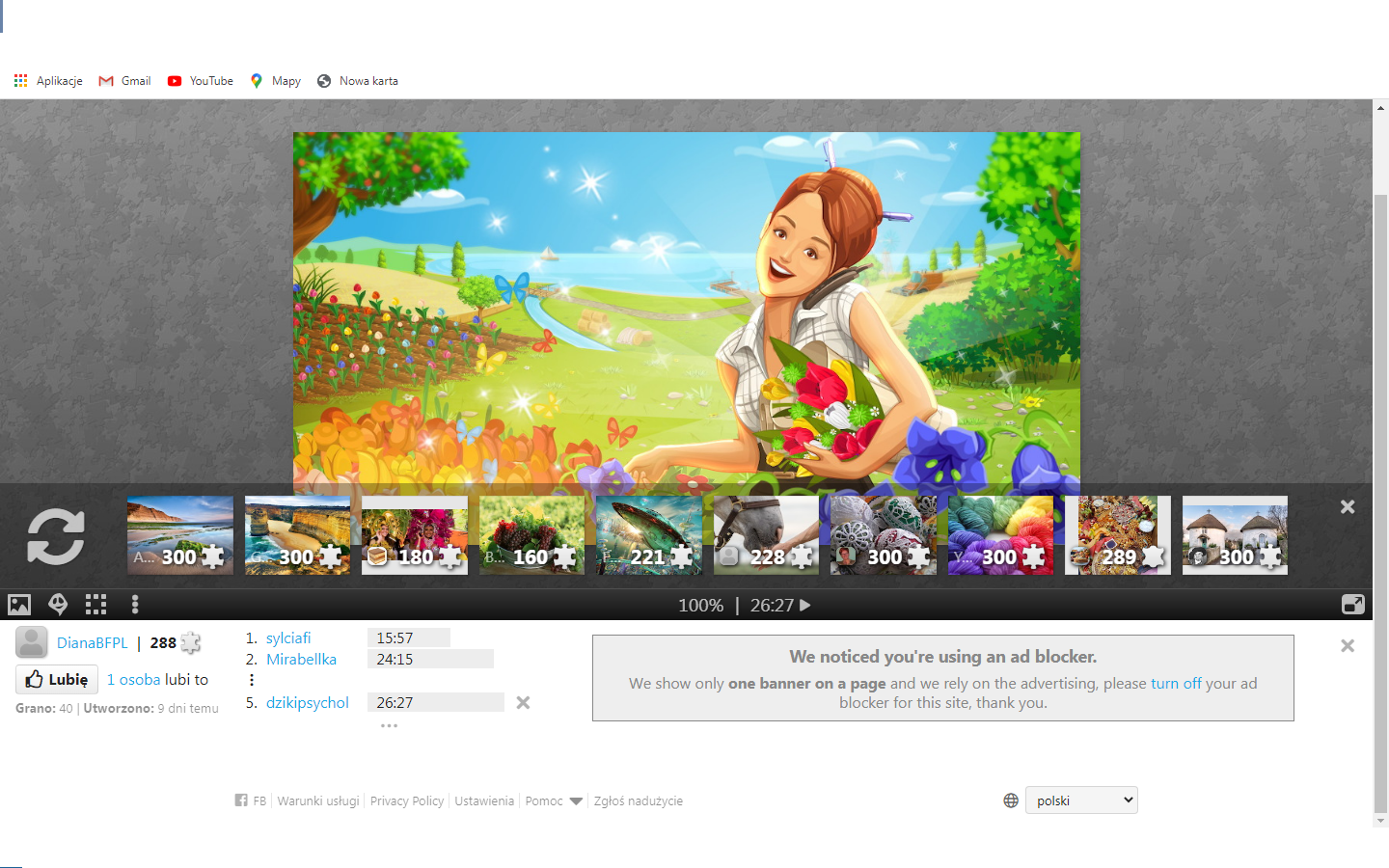Click the DianaBFPL avatar image
Screen dimensions: 1389x868
click(32, 642)
